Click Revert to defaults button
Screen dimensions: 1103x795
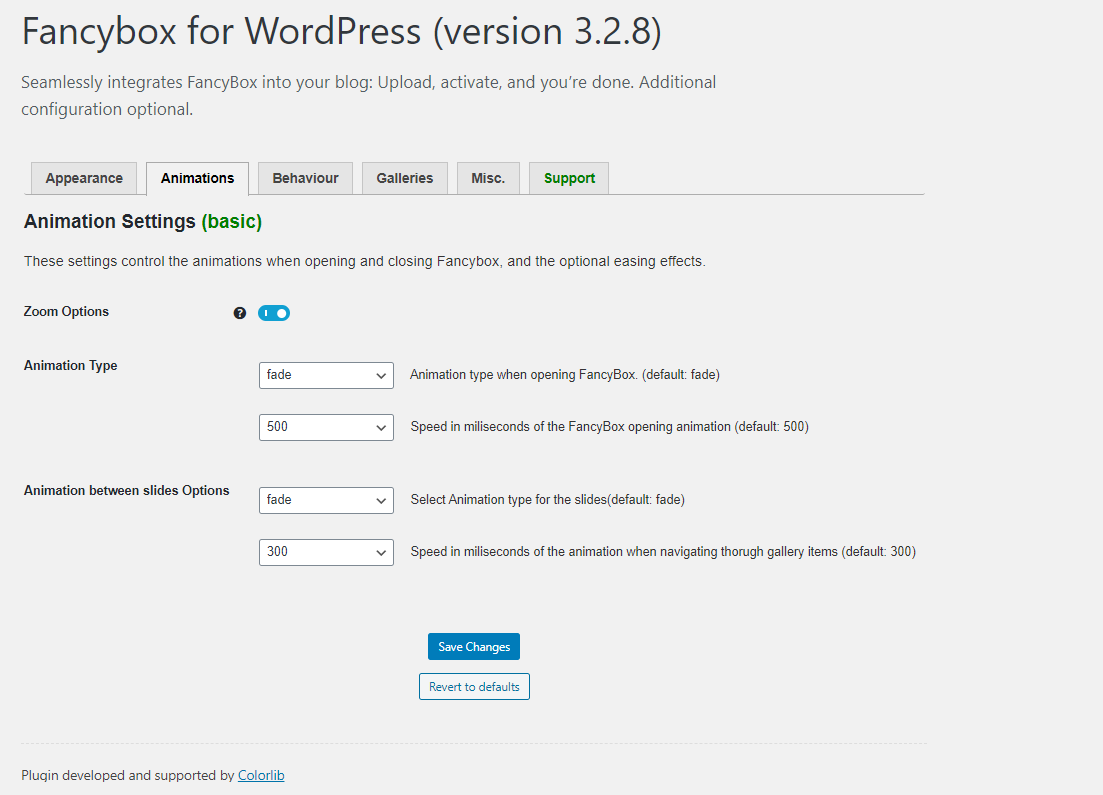point(474,687)
